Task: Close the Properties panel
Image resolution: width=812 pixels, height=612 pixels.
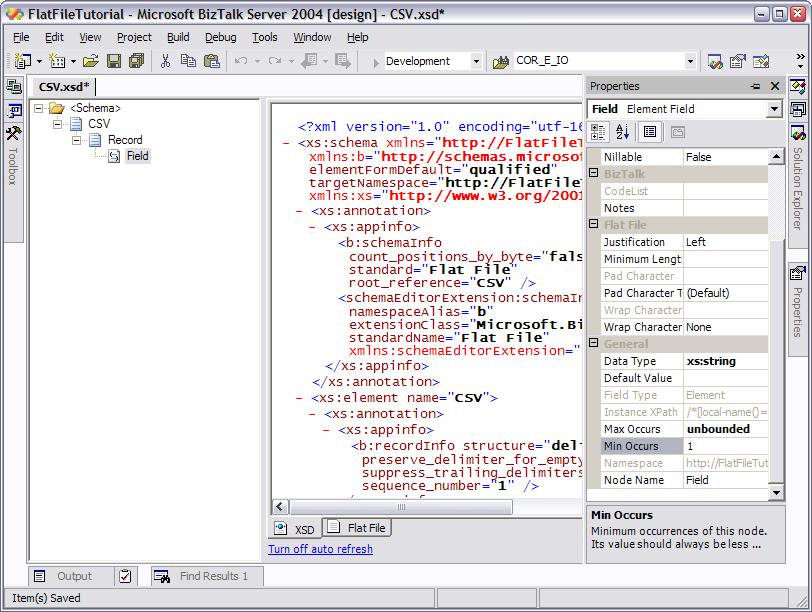Action: [775, 86]
